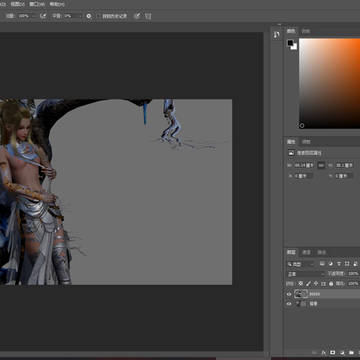Add layer style fx icon

323,352
